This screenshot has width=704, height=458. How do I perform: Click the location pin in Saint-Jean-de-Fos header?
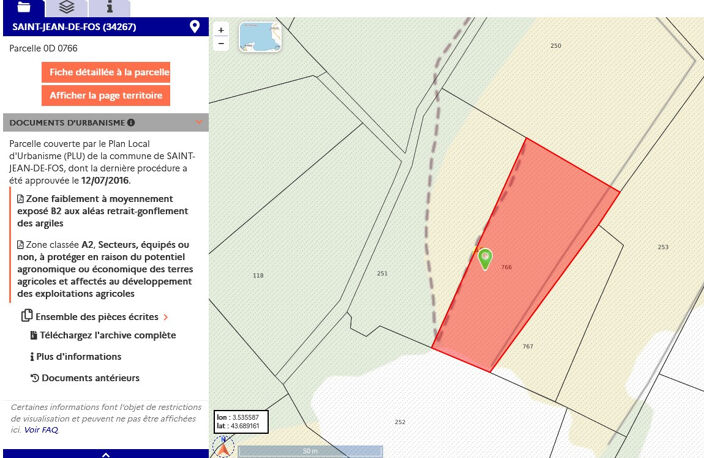(194, 26)
